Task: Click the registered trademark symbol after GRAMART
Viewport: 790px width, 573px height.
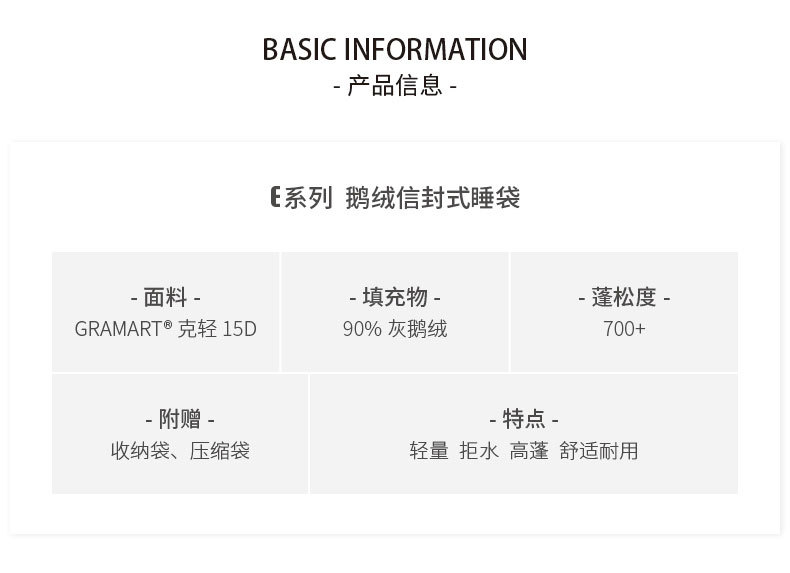Action: pyautogui.click(x=168, y=324)
